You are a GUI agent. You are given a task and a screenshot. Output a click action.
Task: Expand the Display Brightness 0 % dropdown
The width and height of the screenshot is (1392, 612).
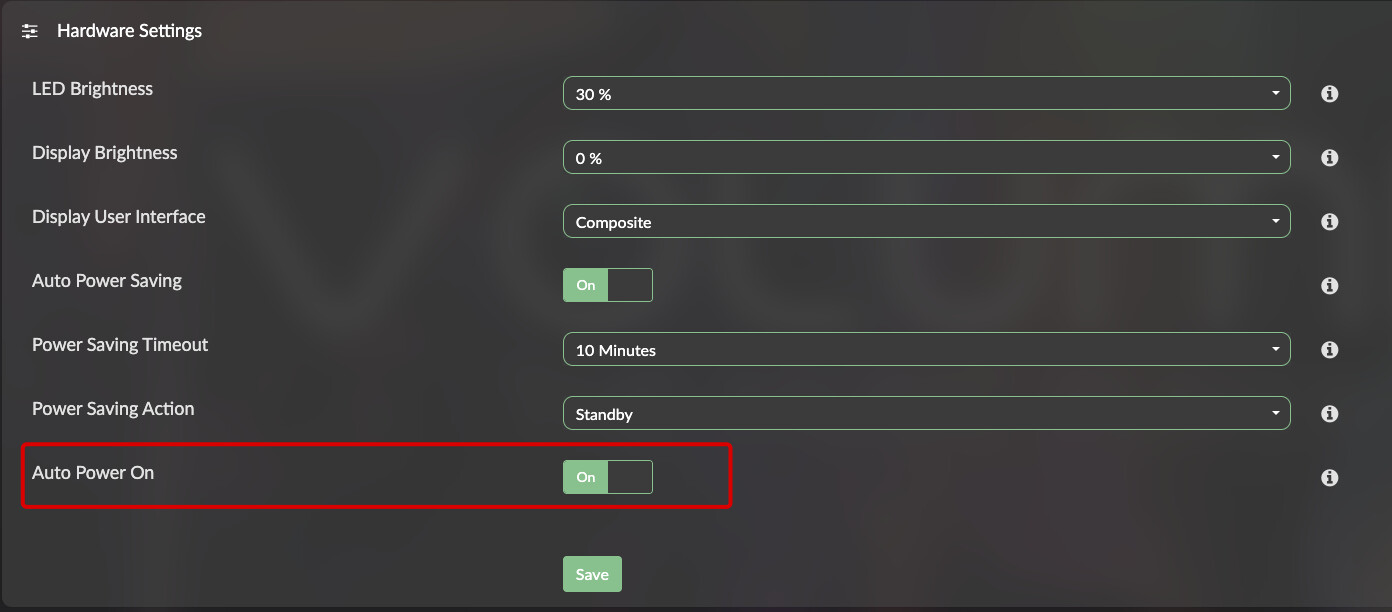coord(926,158)
